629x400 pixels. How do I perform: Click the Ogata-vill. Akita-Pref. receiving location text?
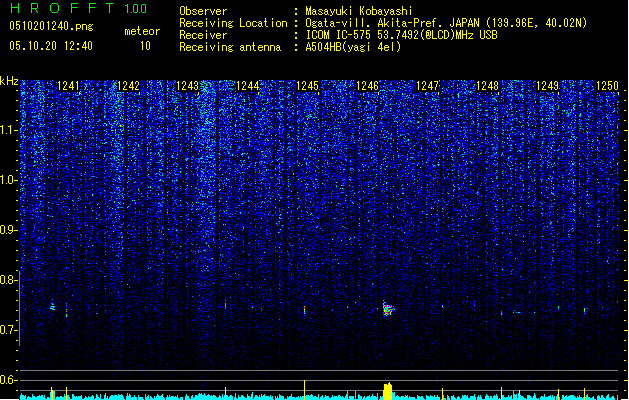[x=446, y=23]
